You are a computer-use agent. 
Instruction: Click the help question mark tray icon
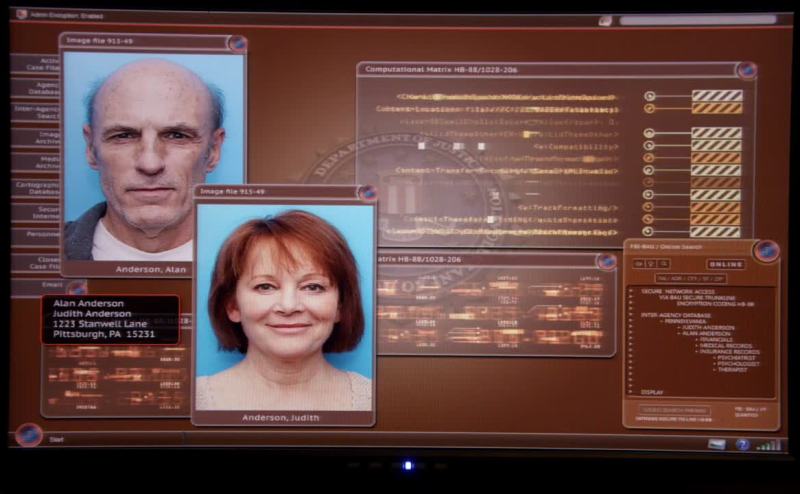pos(742,444)
